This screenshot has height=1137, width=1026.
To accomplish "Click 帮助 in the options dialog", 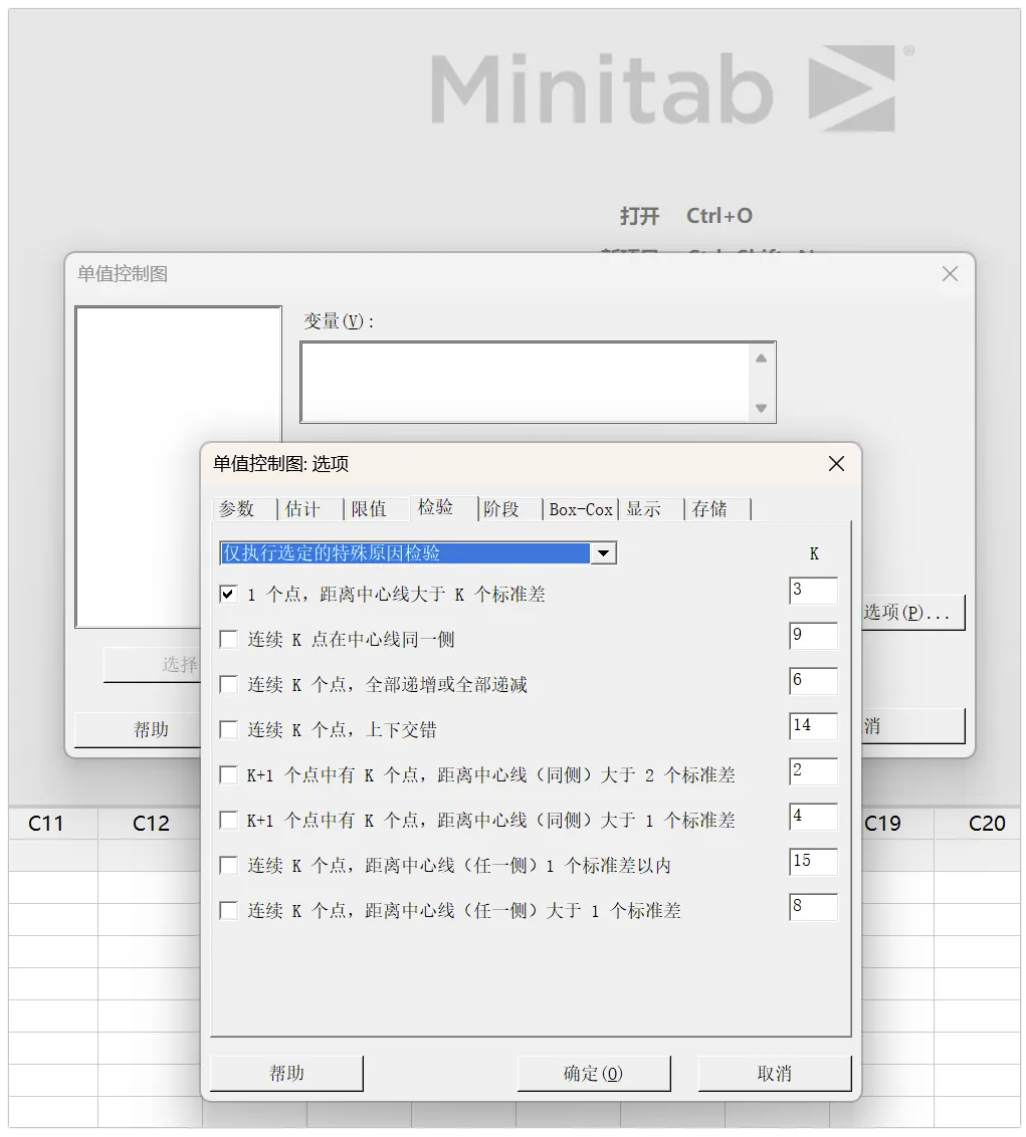I will [286, 1073].
